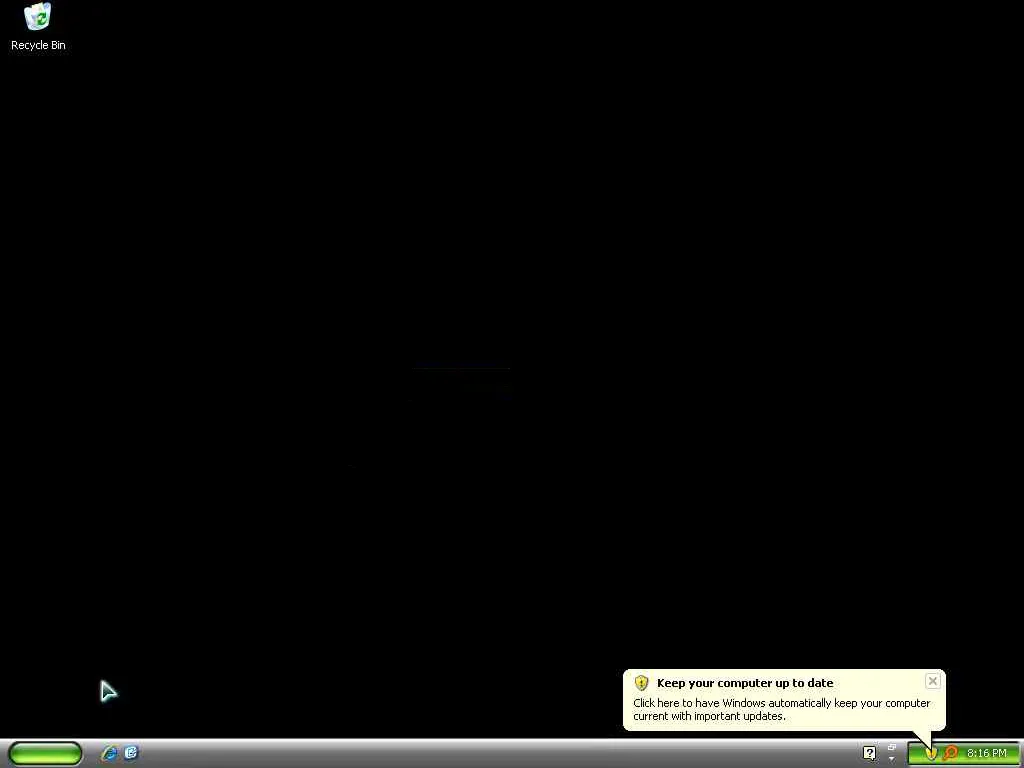The image size is (1024, 768).
Task: Click the yellow security shield tray icon
Action: click(931, 754)
